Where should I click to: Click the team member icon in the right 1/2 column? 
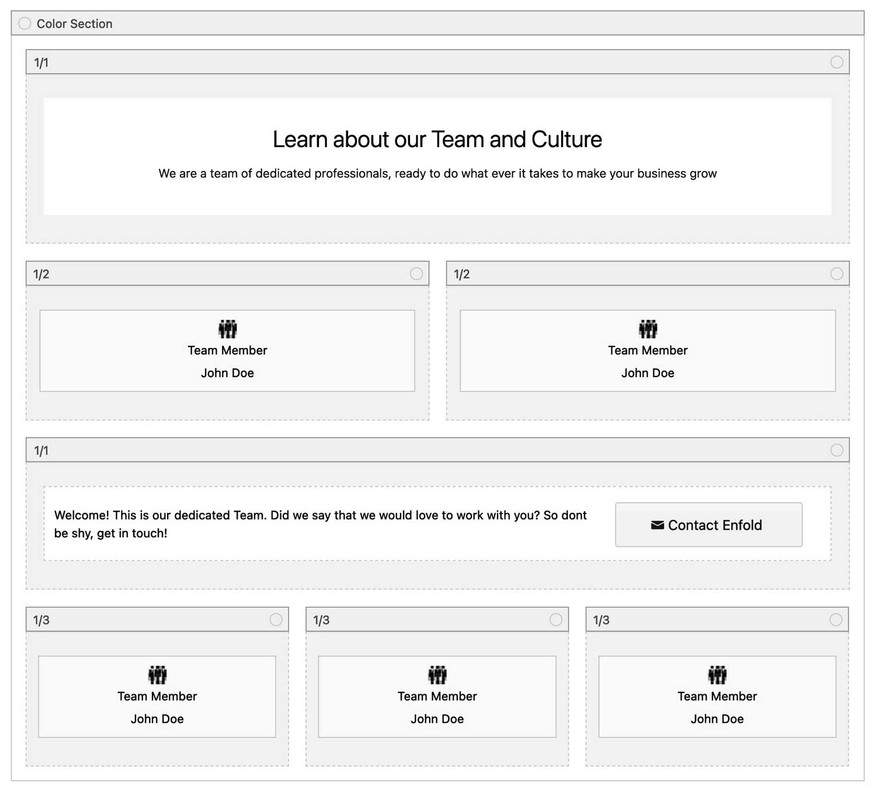tap(648, 329)
